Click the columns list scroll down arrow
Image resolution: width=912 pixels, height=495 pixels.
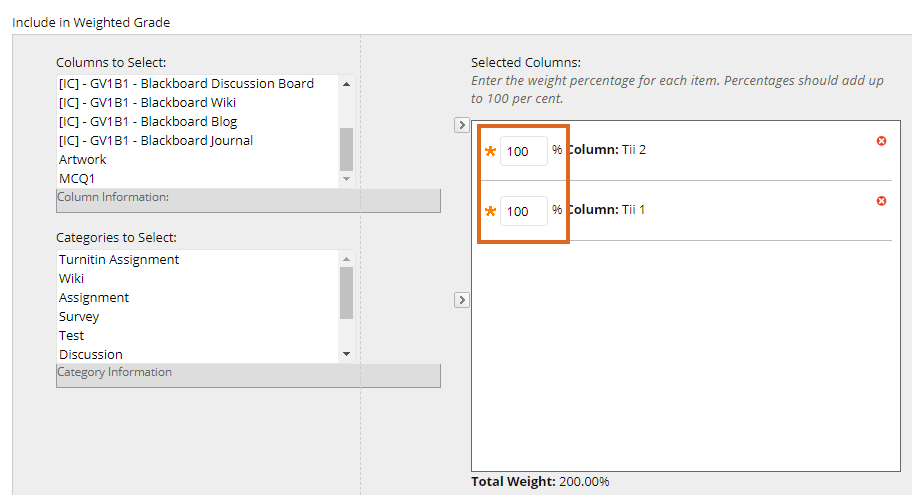[347, 179]
